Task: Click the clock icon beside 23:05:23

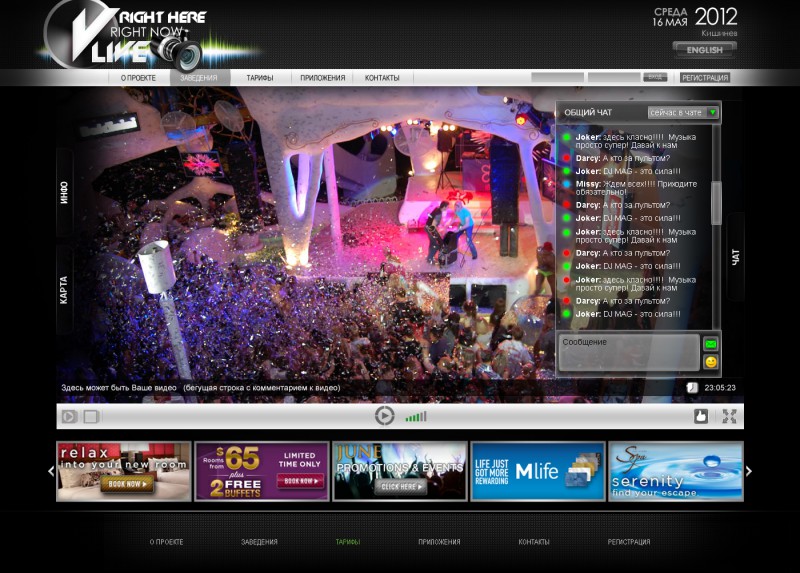Action: [692, 388]
